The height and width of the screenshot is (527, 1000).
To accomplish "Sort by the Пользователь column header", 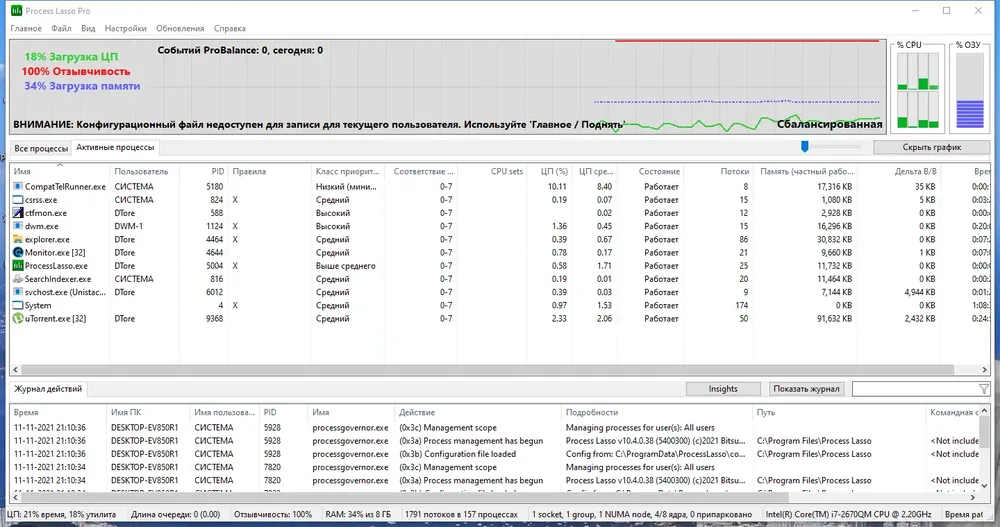I will [144, 171].
